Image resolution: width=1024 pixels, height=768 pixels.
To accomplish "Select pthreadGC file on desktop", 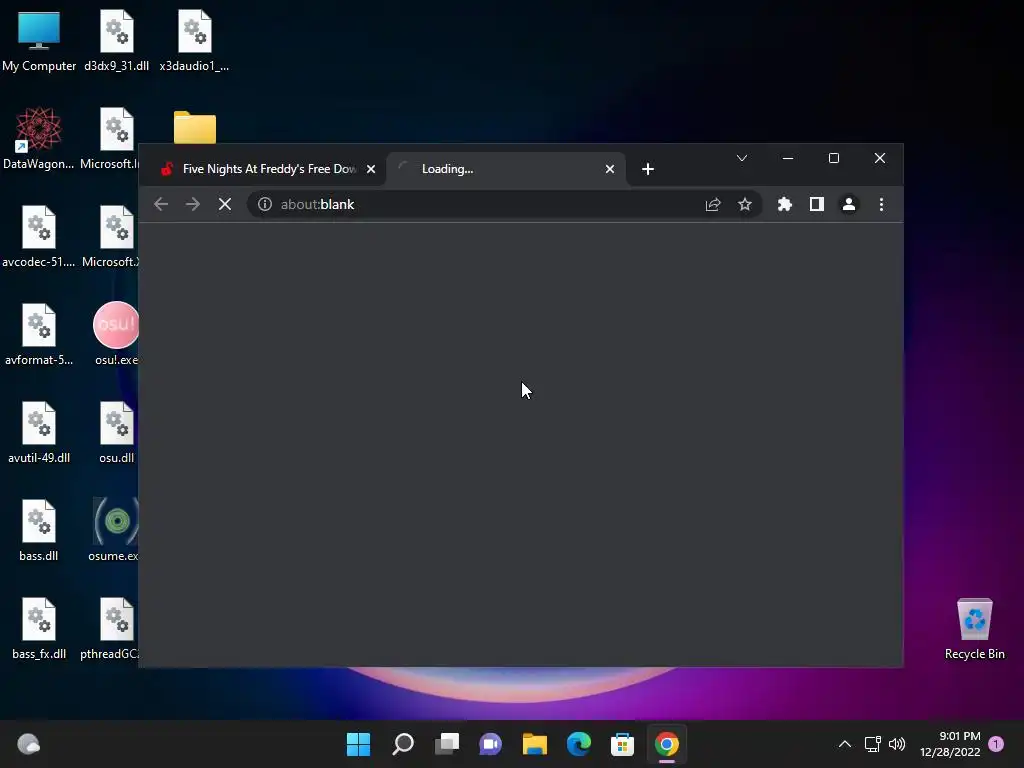I will [x=110, y=629].
